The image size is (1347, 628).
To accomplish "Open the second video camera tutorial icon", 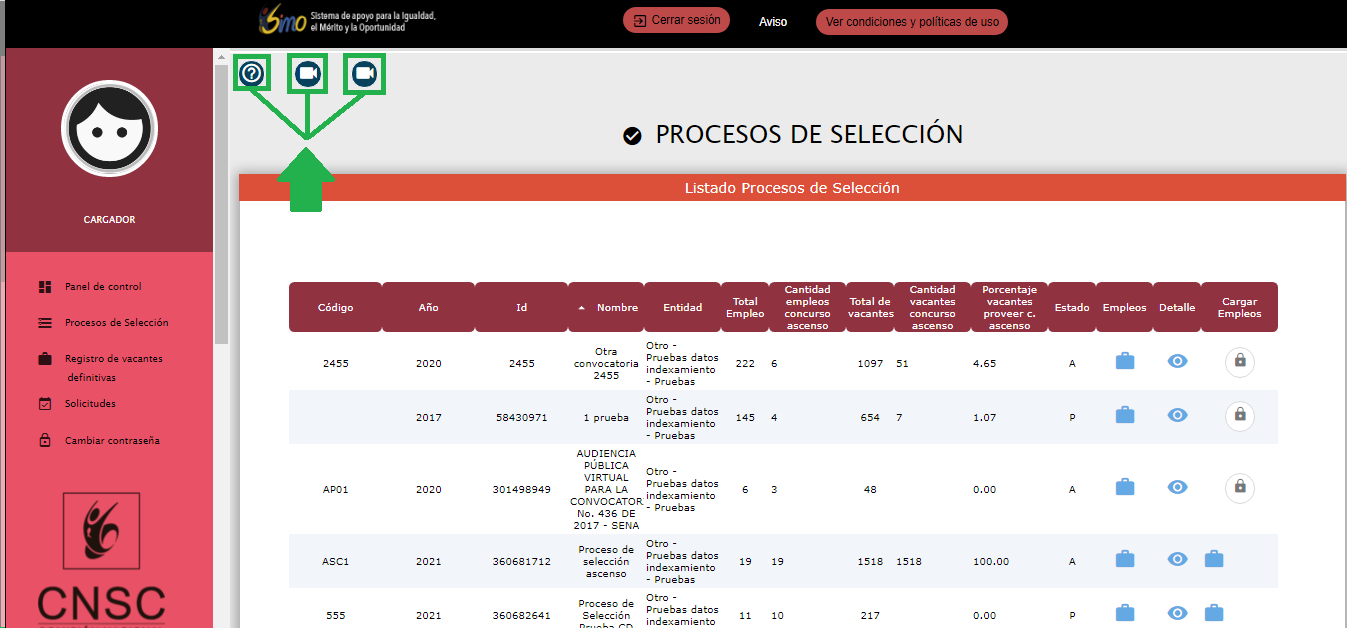I will (364, 73).
